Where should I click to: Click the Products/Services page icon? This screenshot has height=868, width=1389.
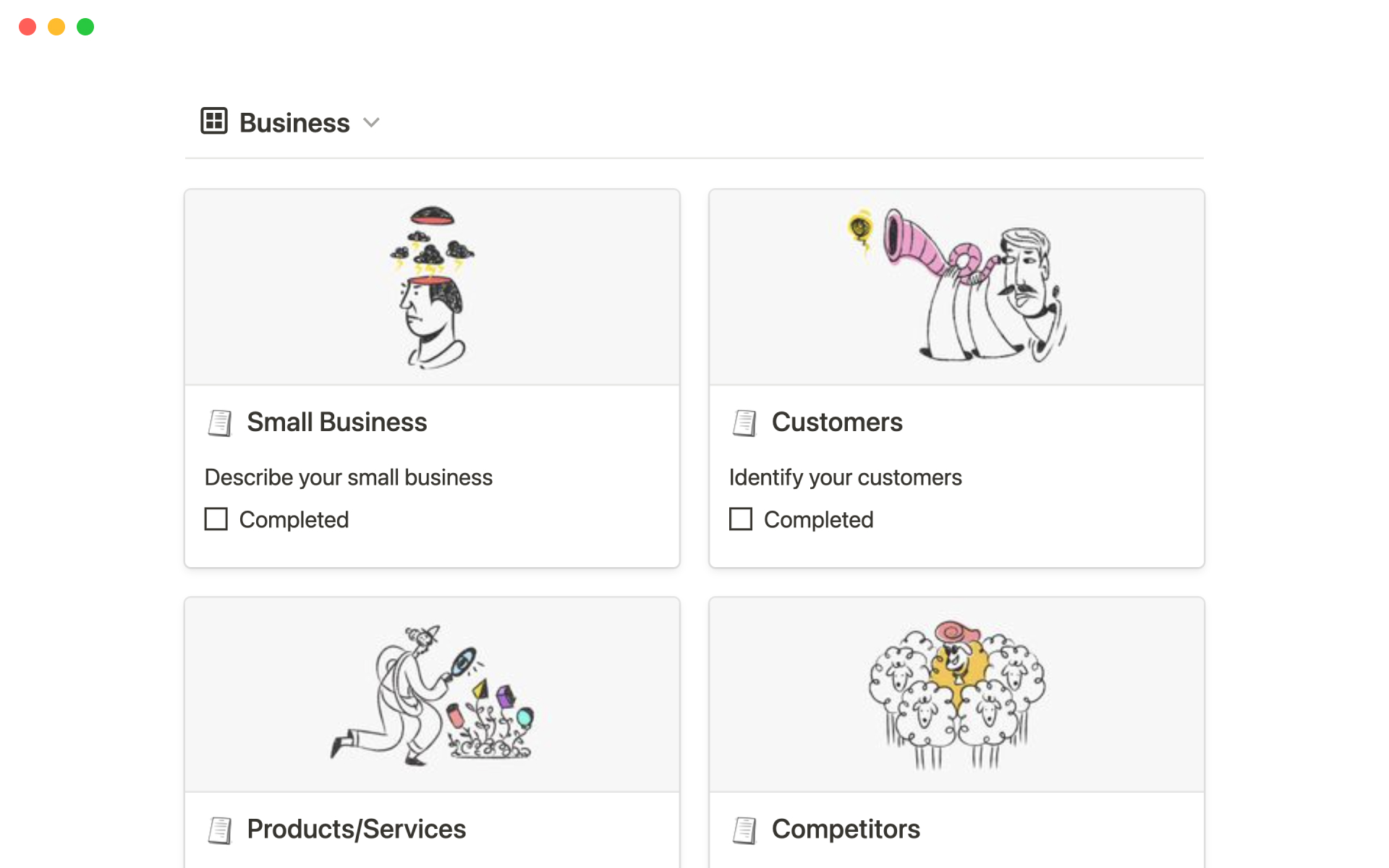pyautogui.click(x=220, y=830)
